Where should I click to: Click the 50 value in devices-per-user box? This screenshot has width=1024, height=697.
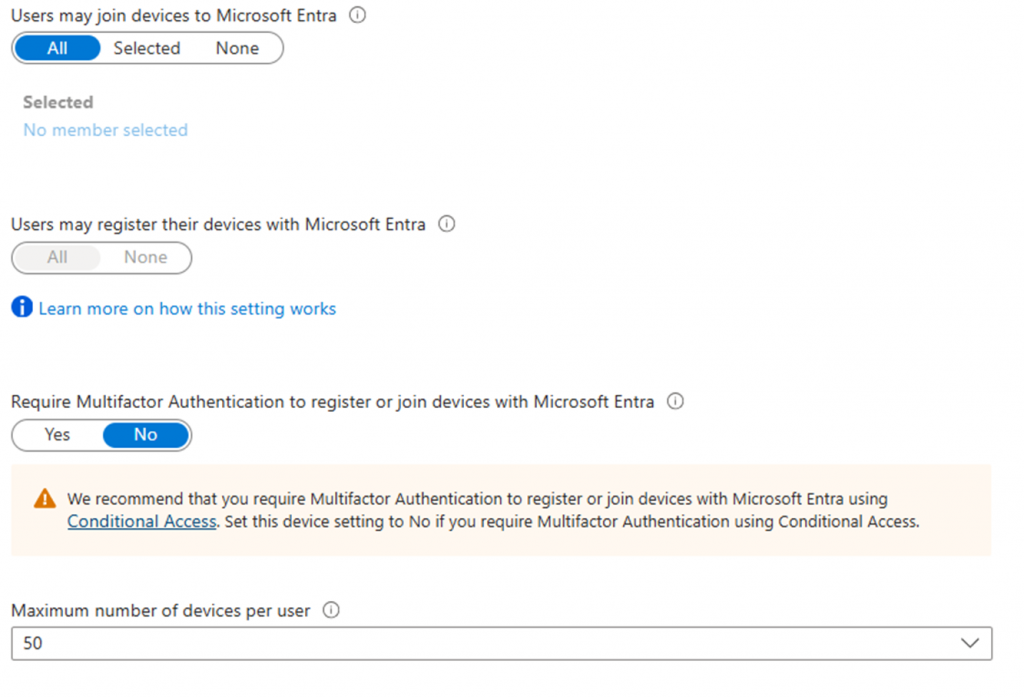pos(34,643)
